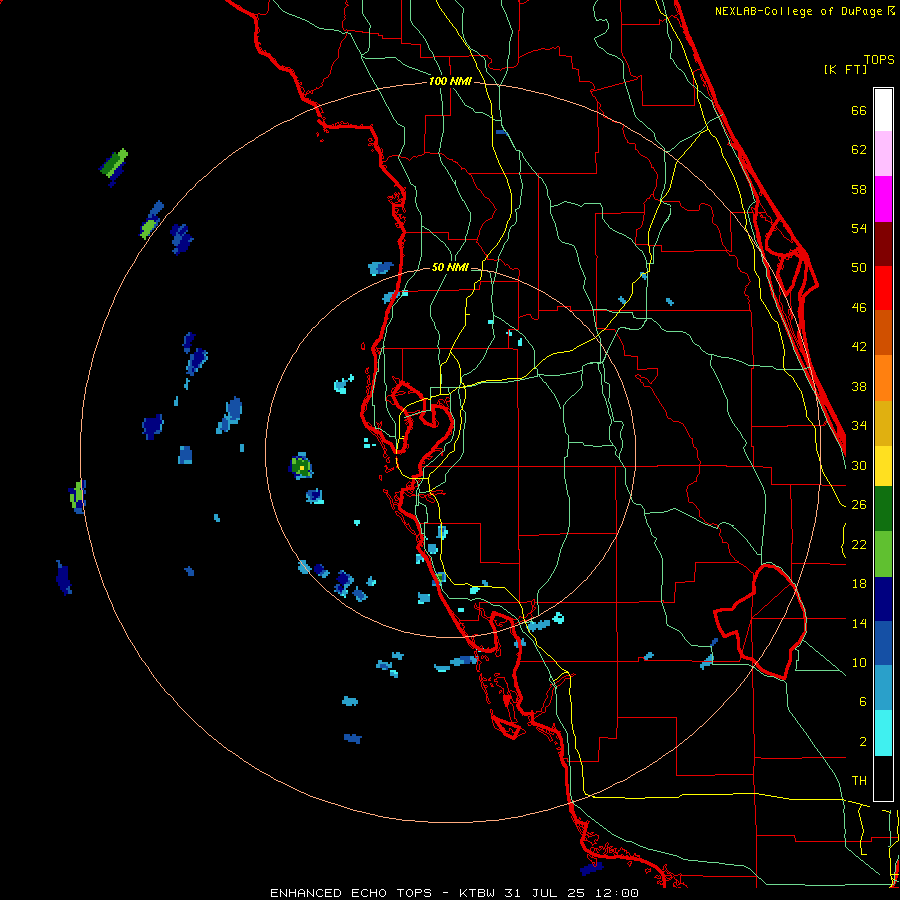Click the TOPS legend heading

click(x=879, y=60)
